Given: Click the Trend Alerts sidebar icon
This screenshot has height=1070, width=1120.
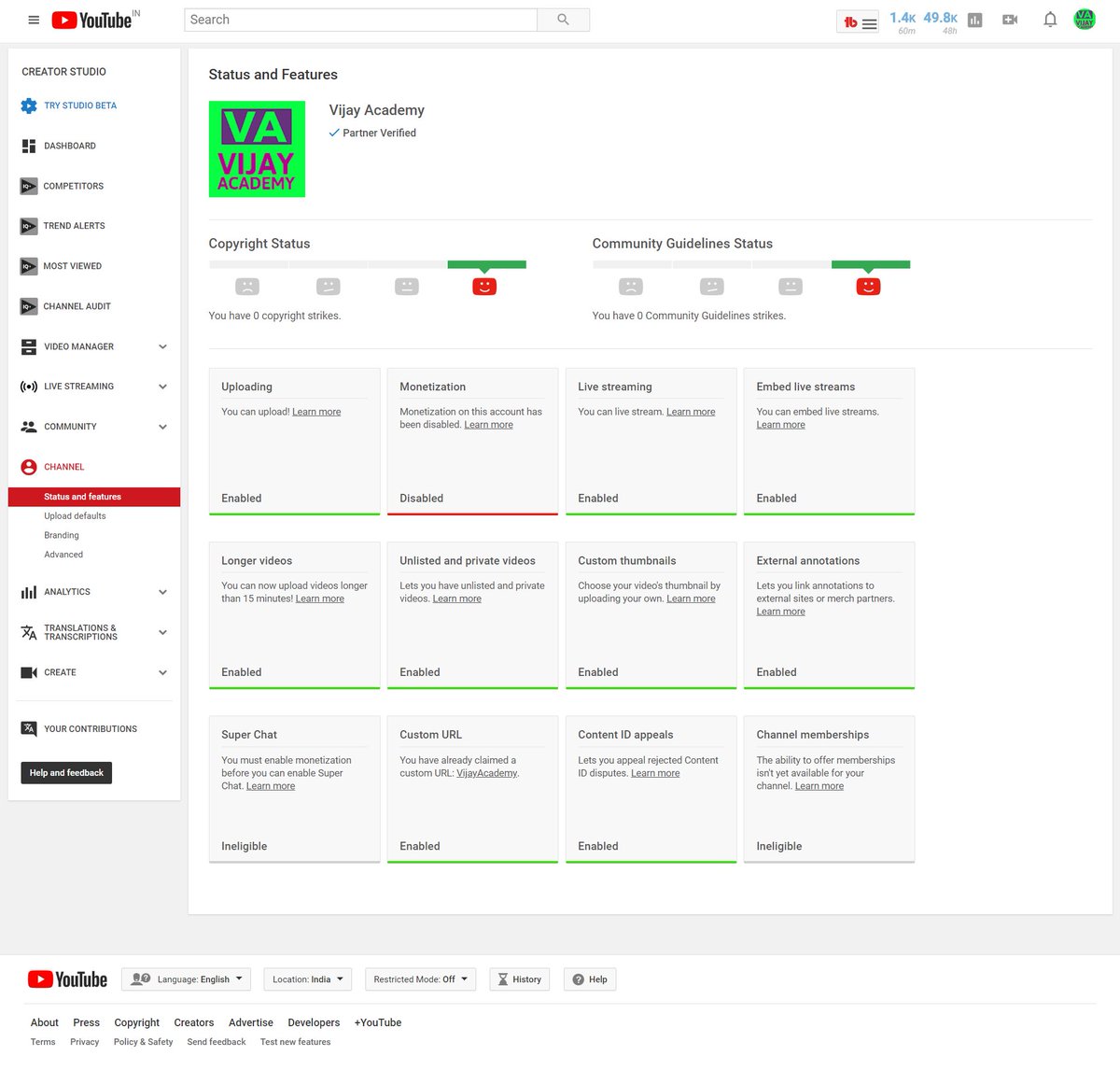Looking at the screenshot, I should (x=29, y=226).
